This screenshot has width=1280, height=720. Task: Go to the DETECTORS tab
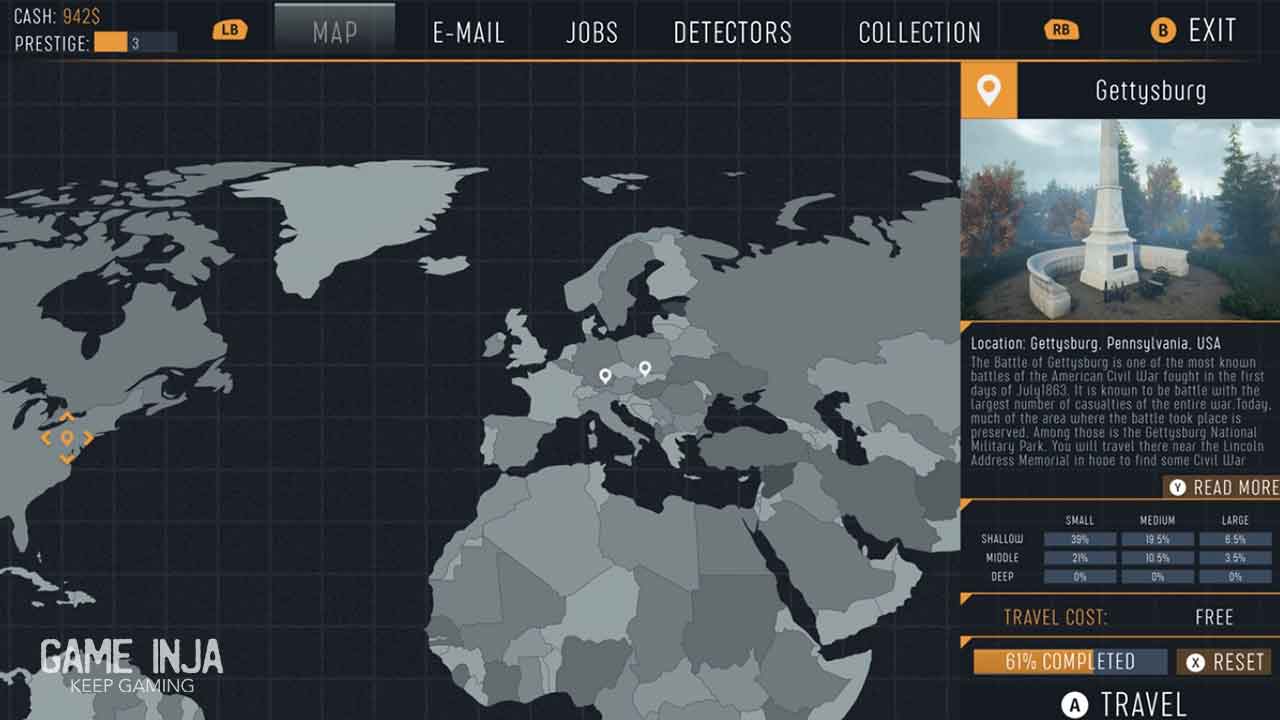pos(732,32)
